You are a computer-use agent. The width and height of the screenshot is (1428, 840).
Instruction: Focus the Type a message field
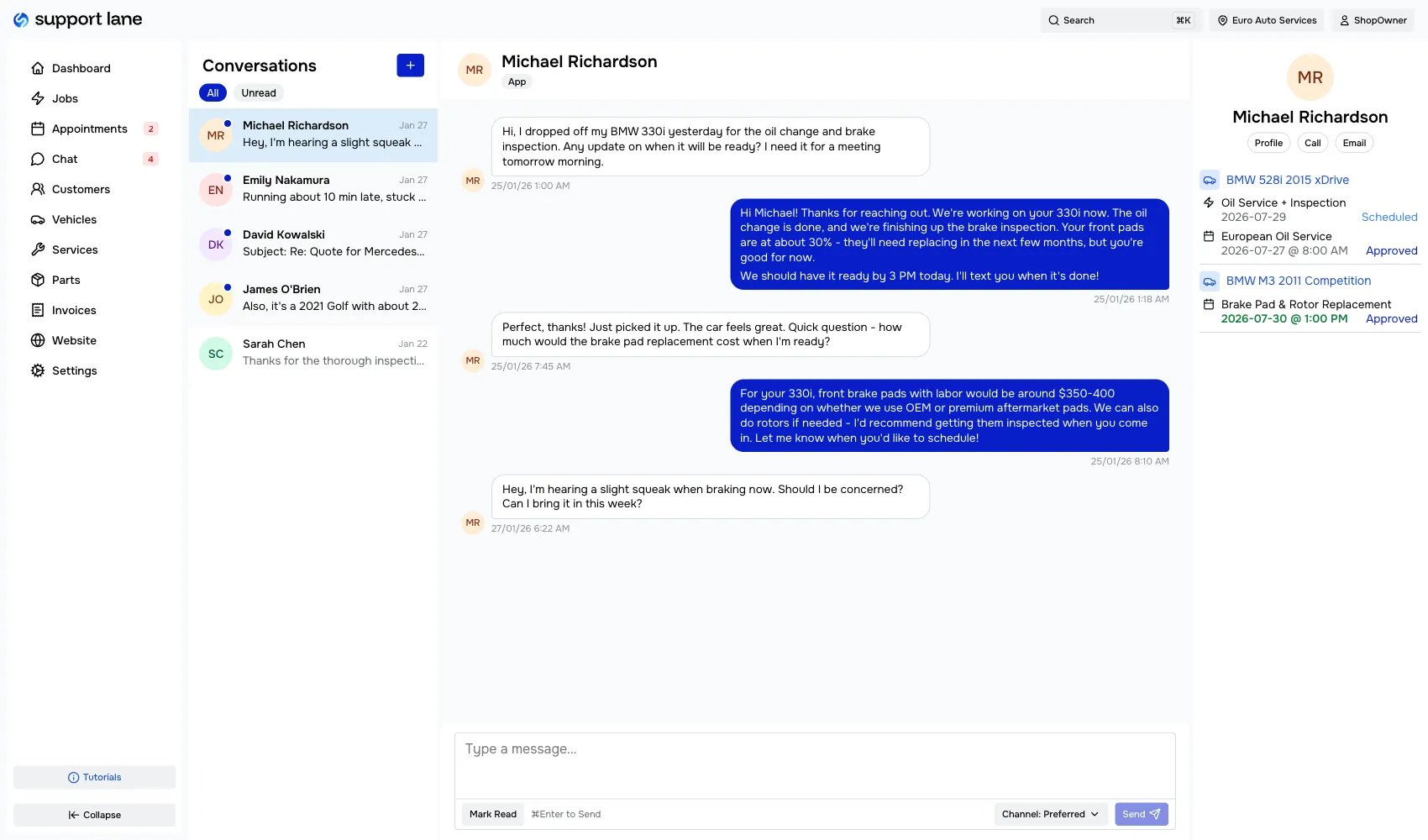click(x=815, y=765)
